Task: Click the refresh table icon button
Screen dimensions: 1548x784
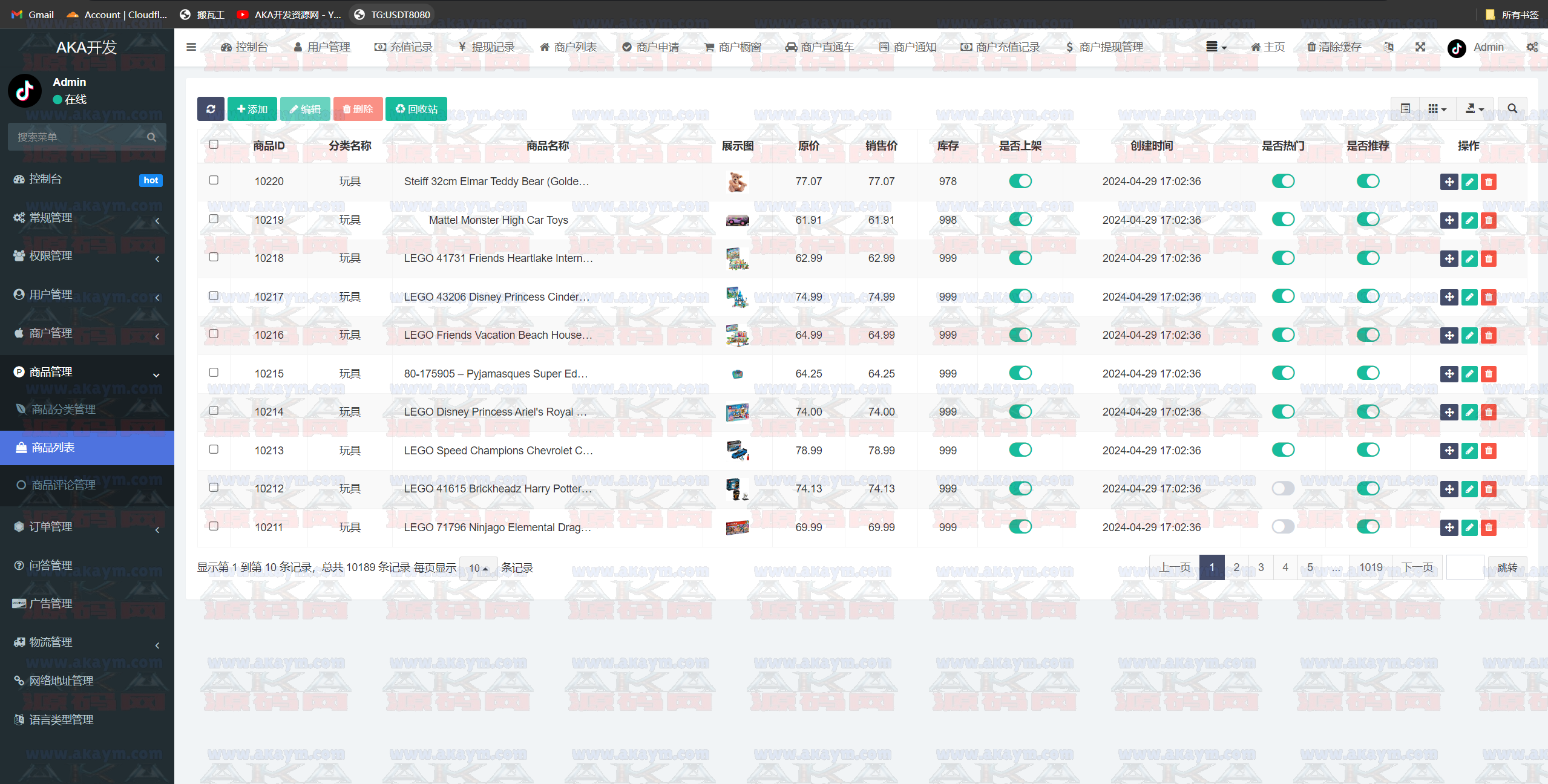Action: [211, 109]
